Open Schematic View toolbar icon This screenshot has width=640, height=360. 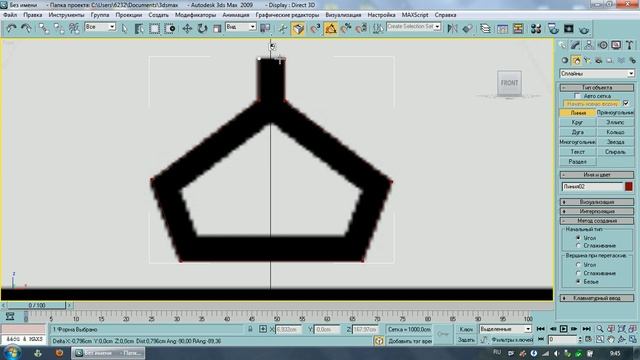coord(518,28)
